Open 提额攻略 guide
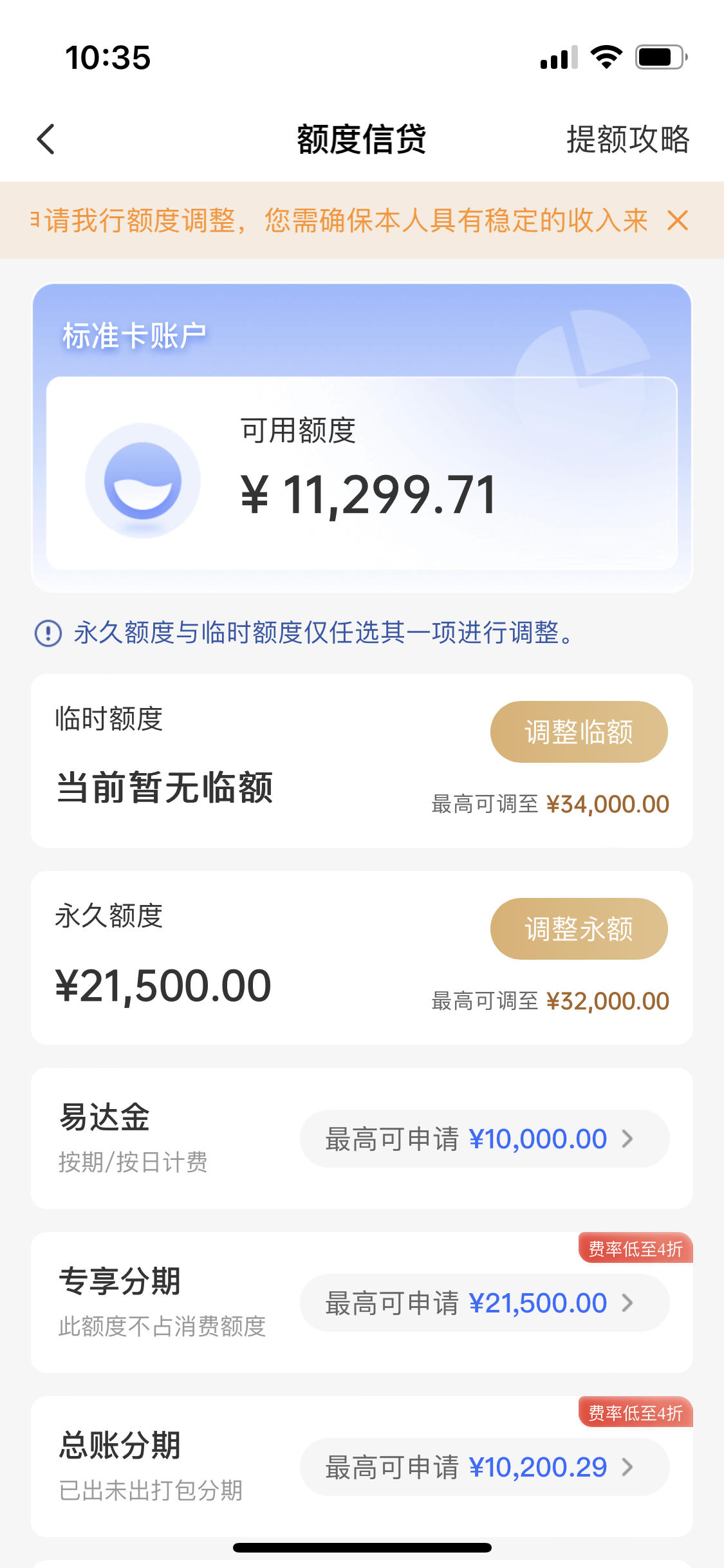Image resolution: width=724 pixels, height=1568 pixels. point(627,139)
